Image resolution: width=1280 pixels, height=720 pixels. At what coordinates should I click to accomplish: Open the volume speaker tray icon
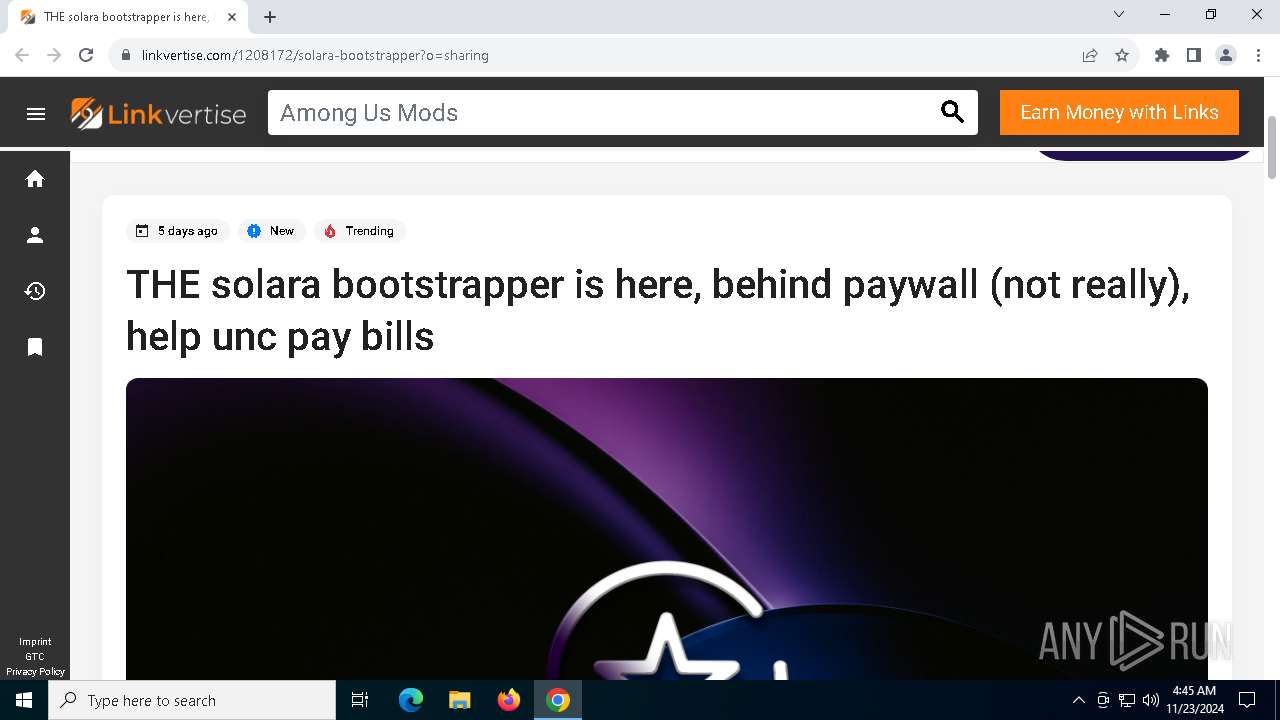pos(1151,700)
